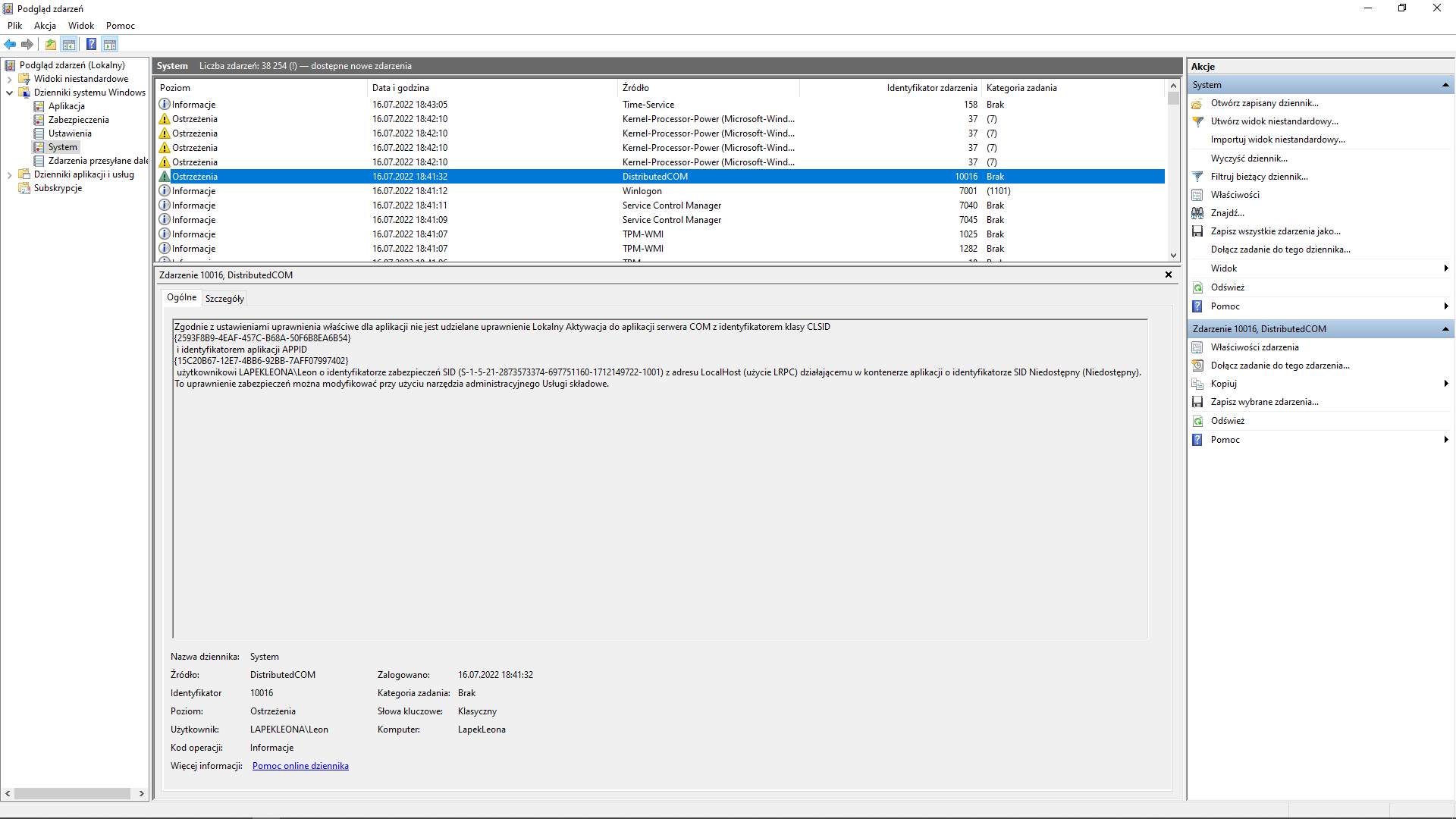
Task: Select Zdarzenia przesyłane dalej tree item
Action: point(98,161)
